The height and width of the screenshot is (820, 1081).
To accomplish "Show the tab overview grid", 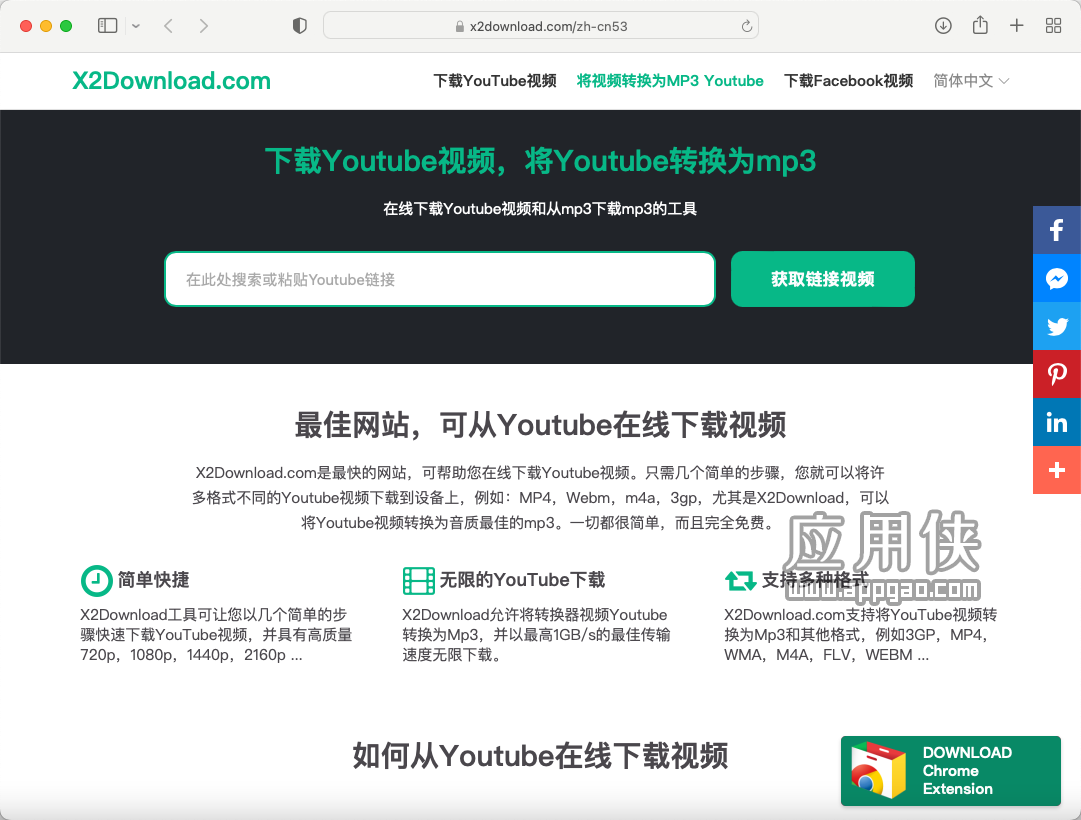I will (x=1053, y=26).
